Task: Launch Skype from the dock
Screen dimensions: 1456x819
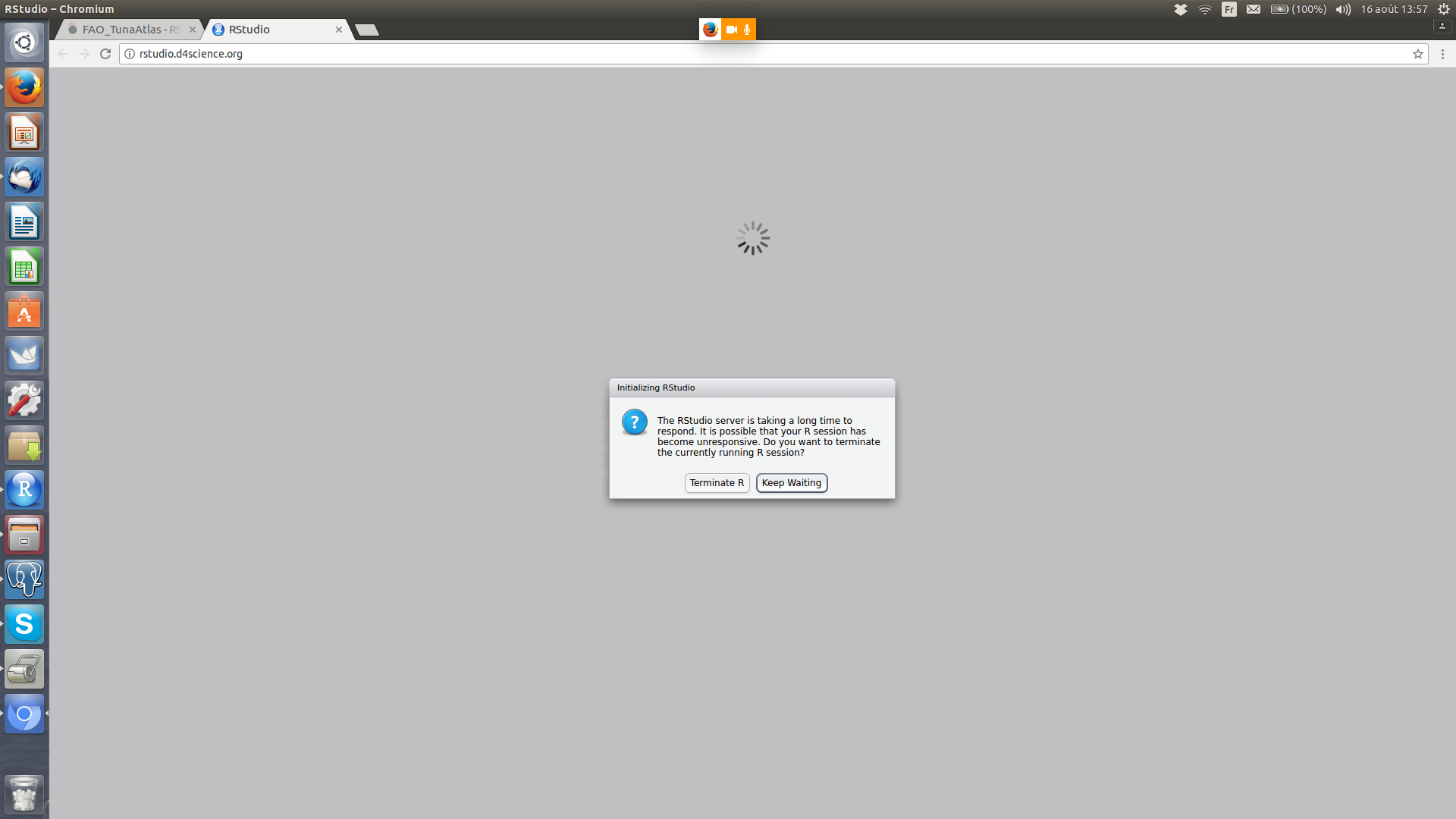Action: click(x=24, y=624)
